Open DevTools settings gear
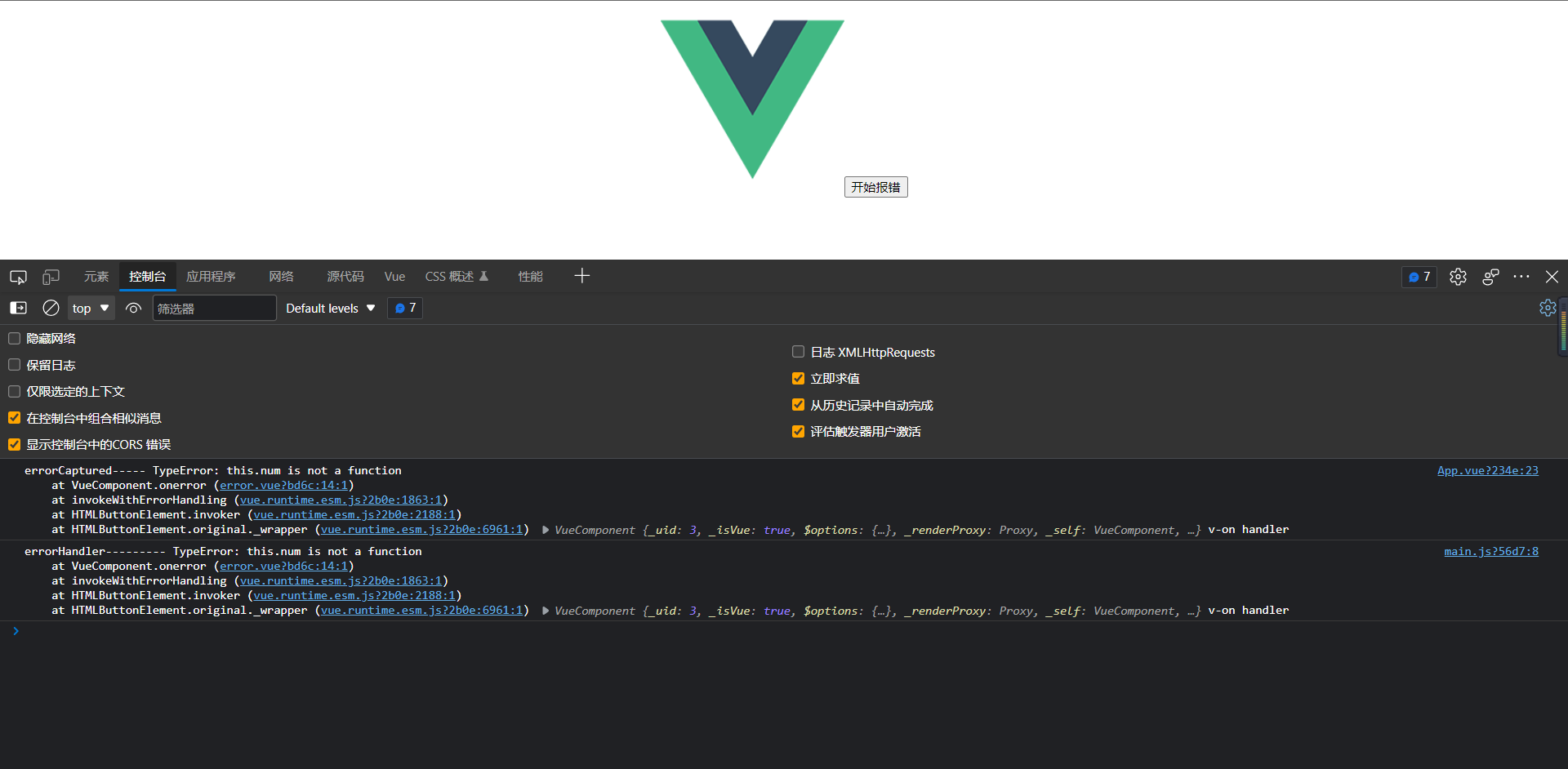Image resolution: width=1568 pixels, height=769 pixels. coord(1459,277)
